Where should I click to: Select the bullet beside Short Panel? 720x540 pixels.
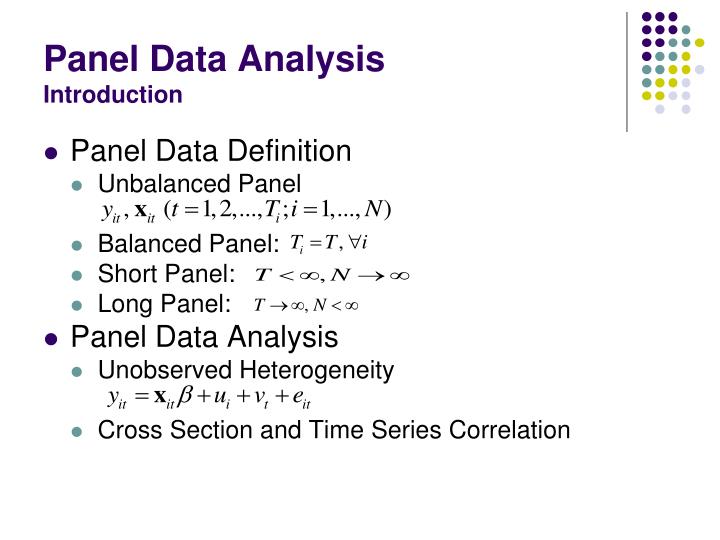pyautogui.click(x=81, y=275)
